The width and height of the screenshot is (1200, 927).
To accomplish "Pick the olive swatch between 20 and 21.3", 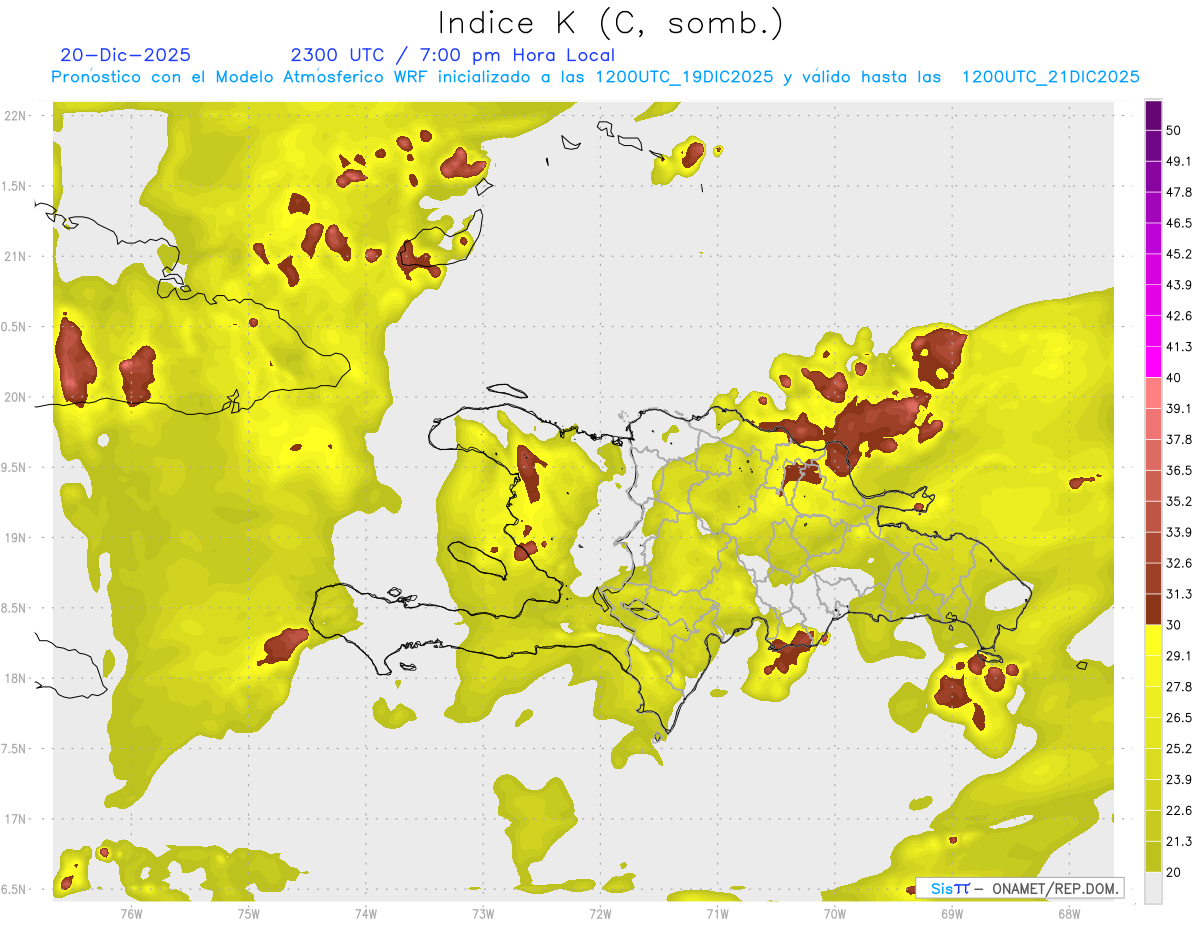I will [1153, 858].
